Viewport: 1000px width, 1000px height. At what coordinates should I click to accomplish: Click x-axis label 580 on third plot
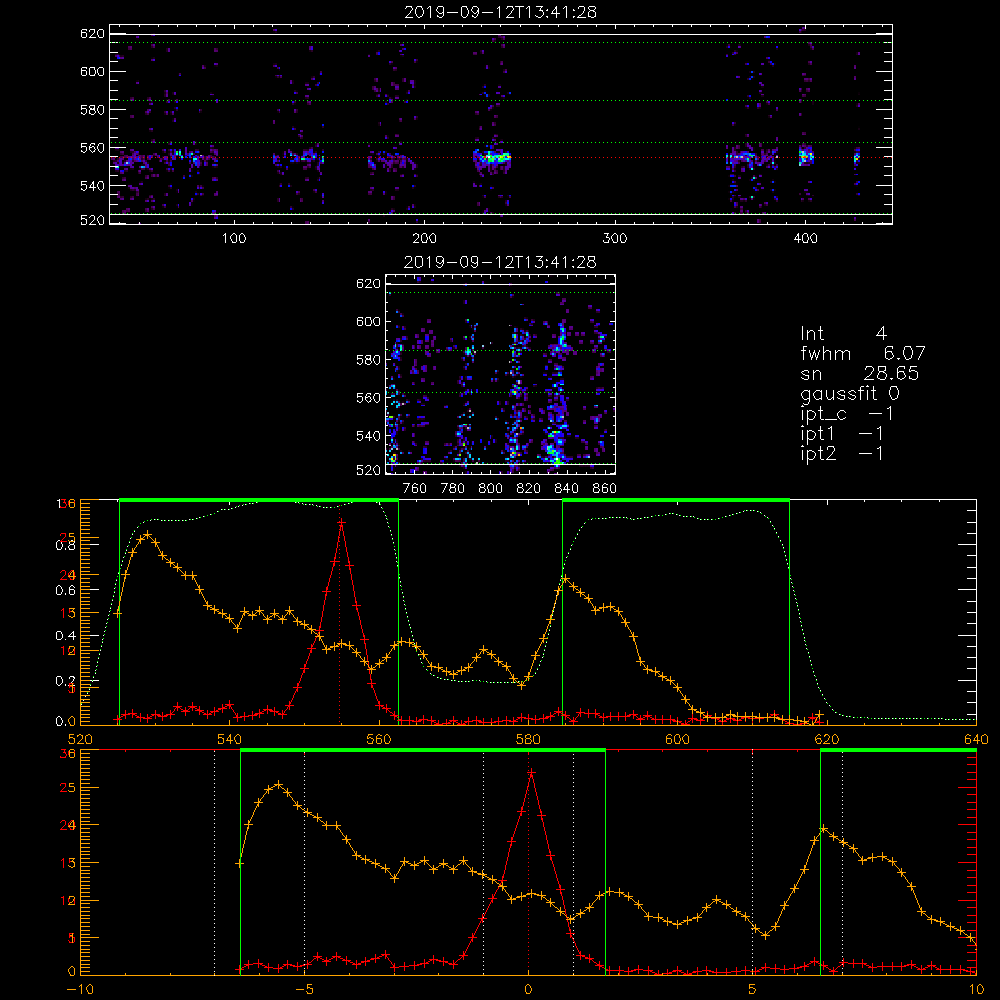click(528, 739)
